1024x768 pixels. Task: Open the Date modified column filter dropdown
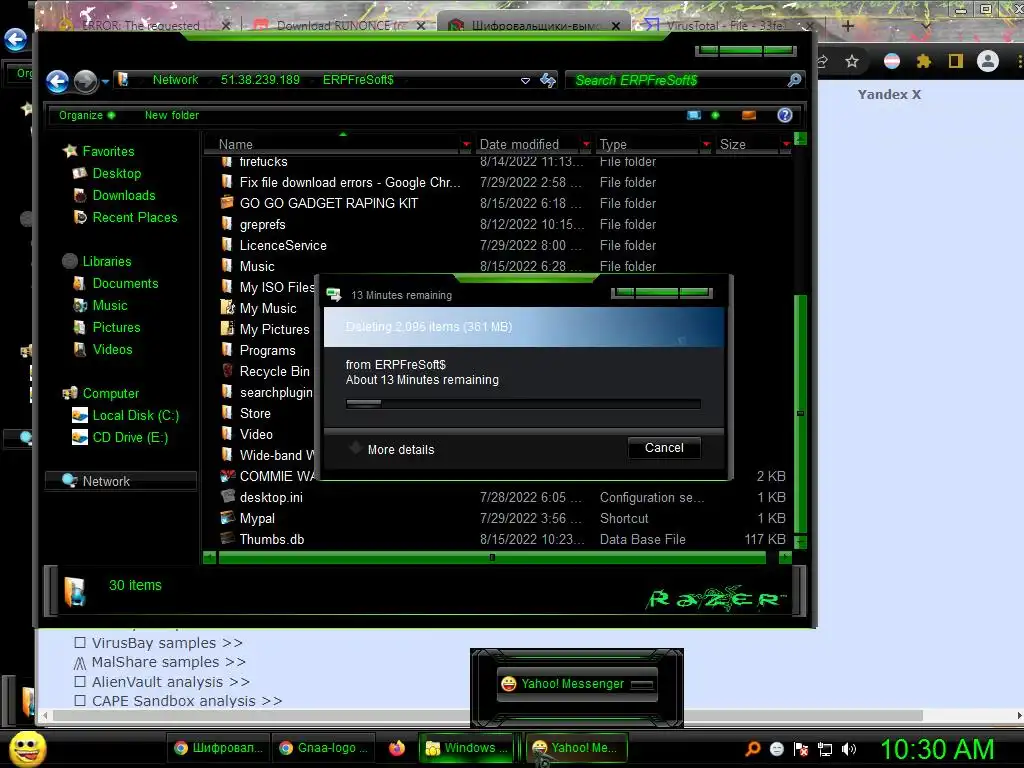tap(586, 144)
